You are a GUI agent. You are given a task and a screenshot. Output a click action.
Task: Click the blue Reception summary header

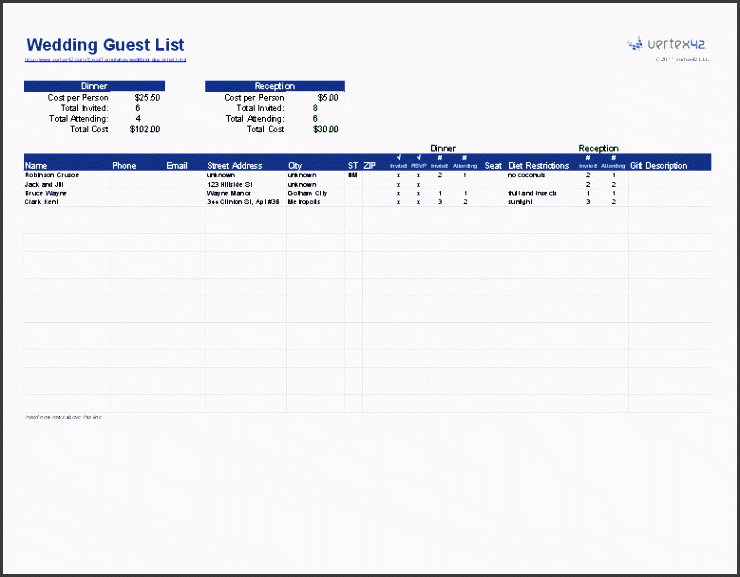[x=275, y=87]
